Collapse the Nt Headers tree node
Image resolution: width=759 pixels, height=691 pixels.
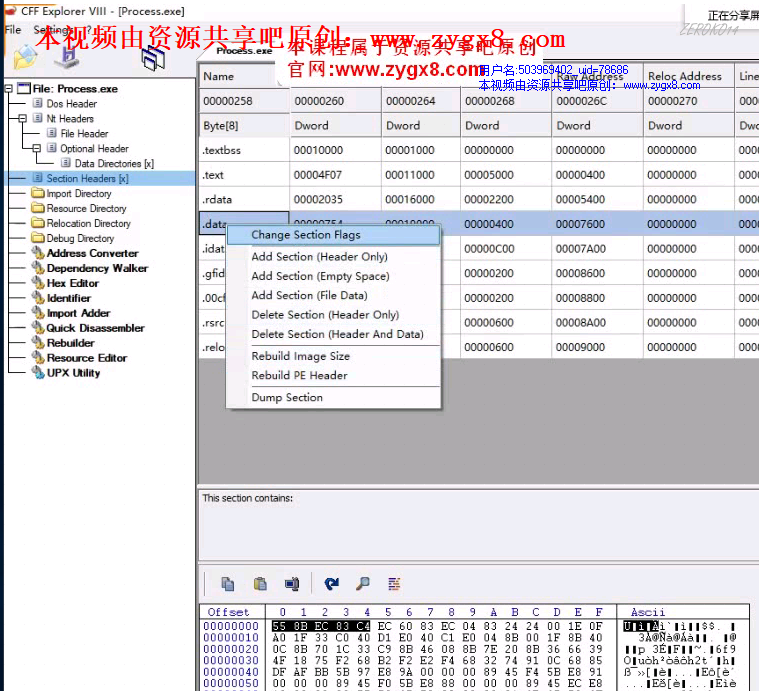22,118
